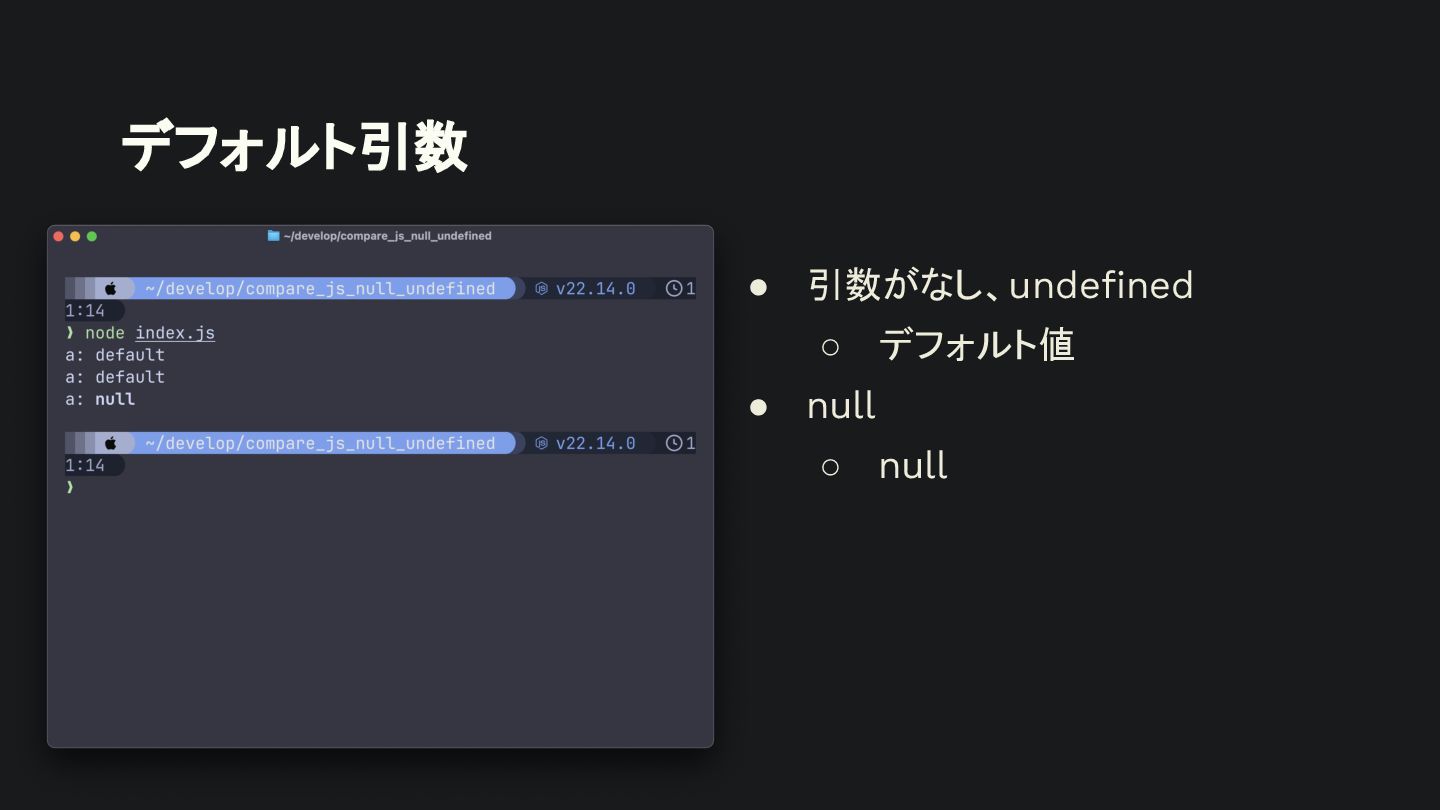Image resolution: width=1440 pixels, height=810 pixels.
Task: Click the first prompt directory path segment
Action: pyautogui.click(x=320, y=289)
